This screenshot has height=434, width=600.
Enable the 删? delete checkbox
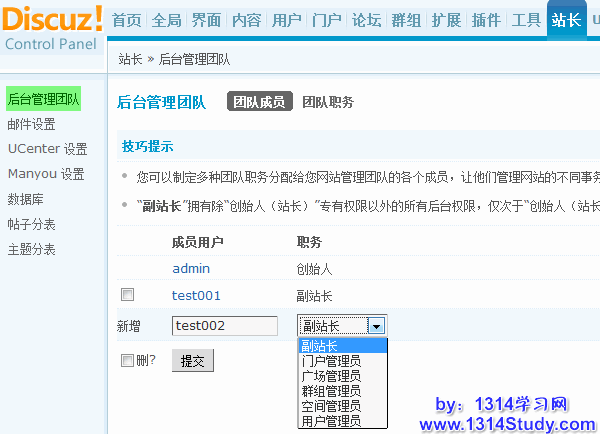point(127,360)
